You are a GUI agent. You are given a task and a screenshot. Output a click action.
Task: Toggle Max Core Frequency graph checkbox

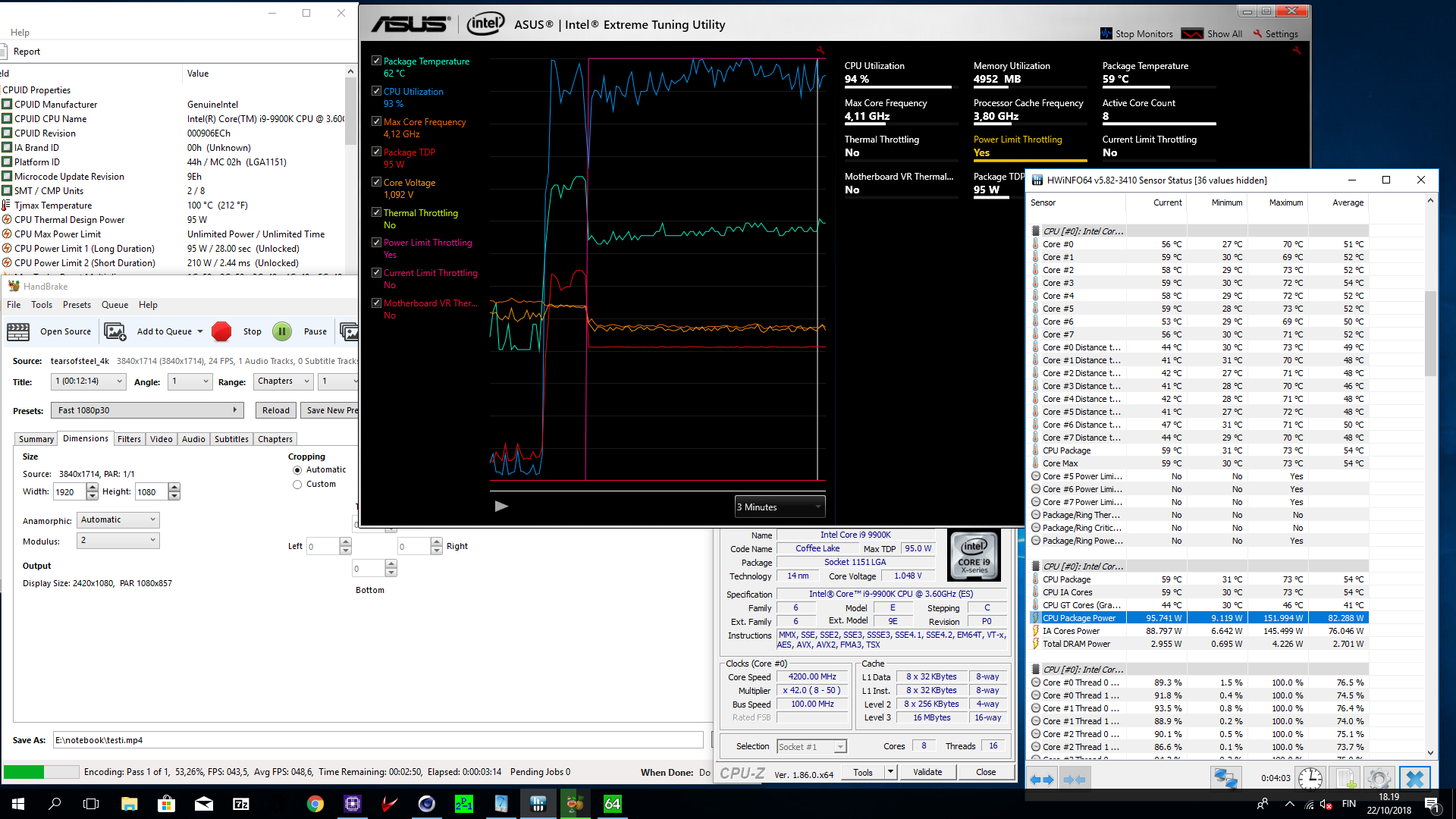point(376,121)
